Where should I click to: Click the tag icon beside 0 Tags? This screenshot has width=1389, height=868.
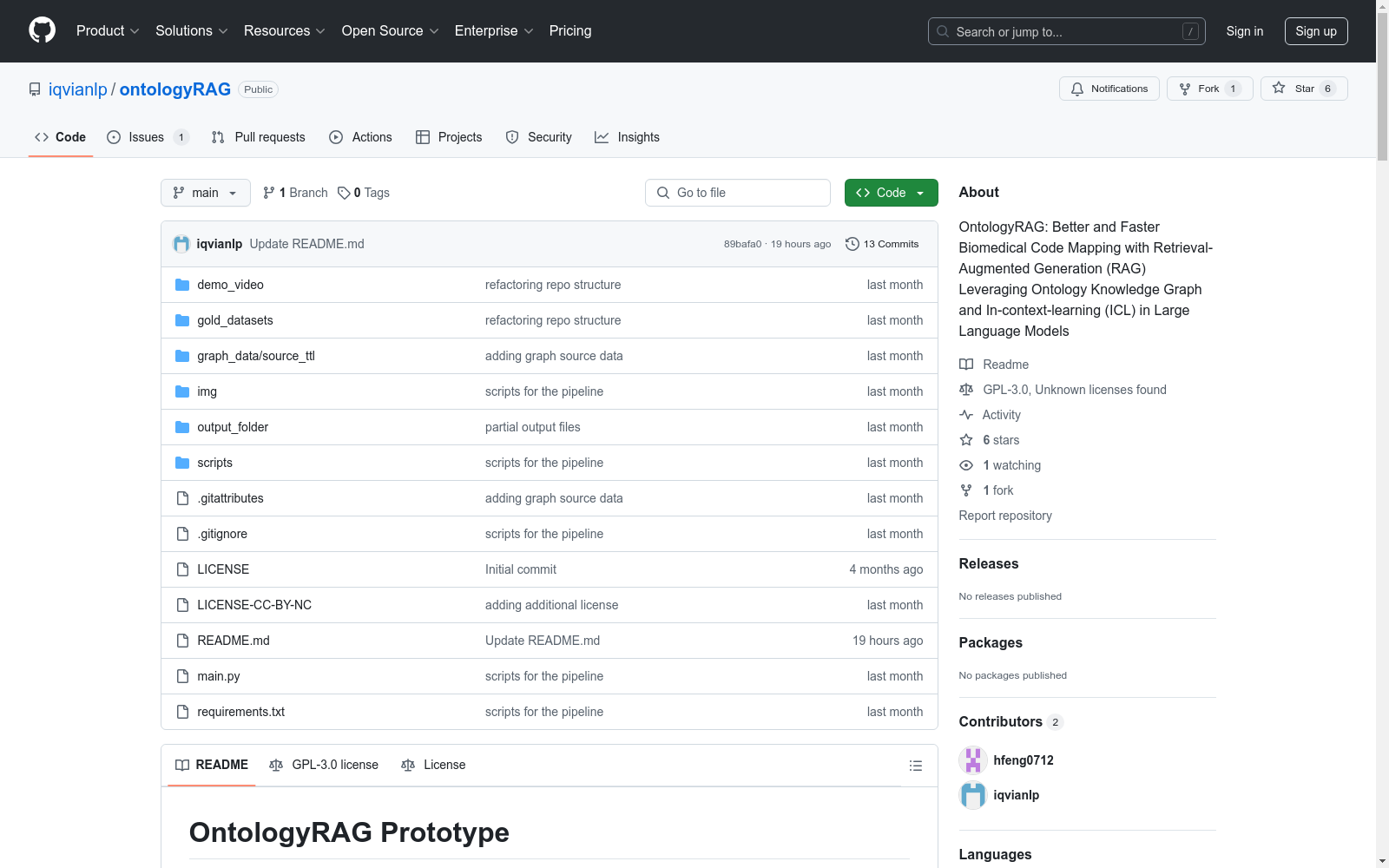tap(344, 193)
